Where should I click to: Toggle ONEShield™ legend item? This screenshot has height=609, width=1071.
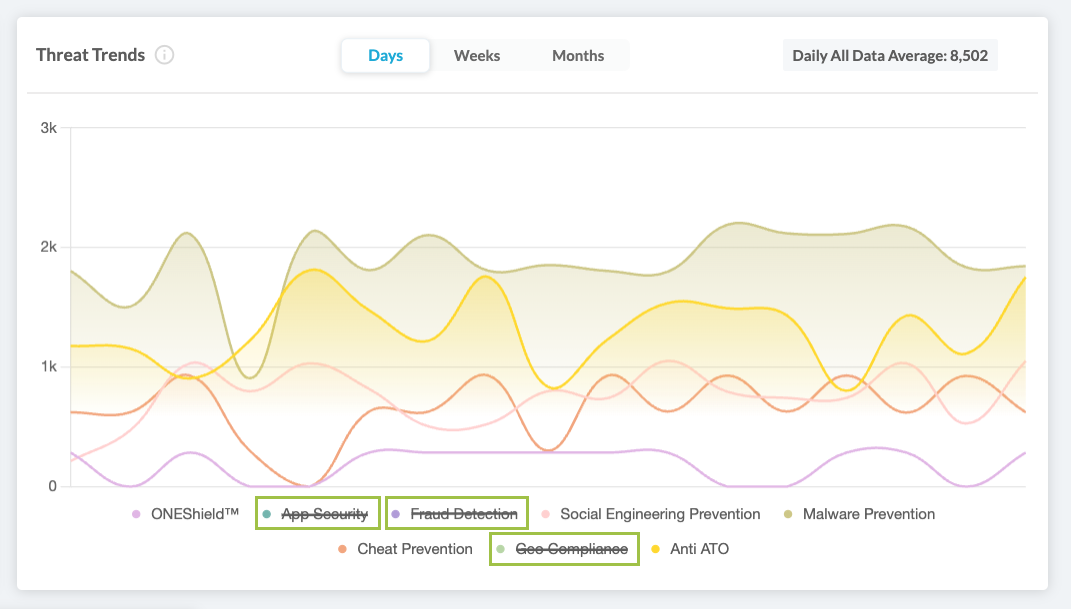click(194, 514)
